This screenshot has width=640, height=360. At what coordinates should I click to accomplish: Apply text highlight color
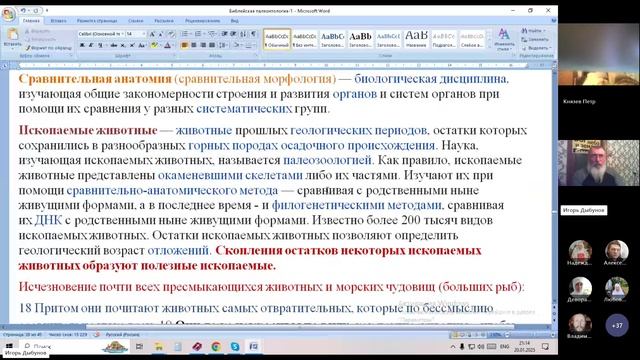(153, 45)
